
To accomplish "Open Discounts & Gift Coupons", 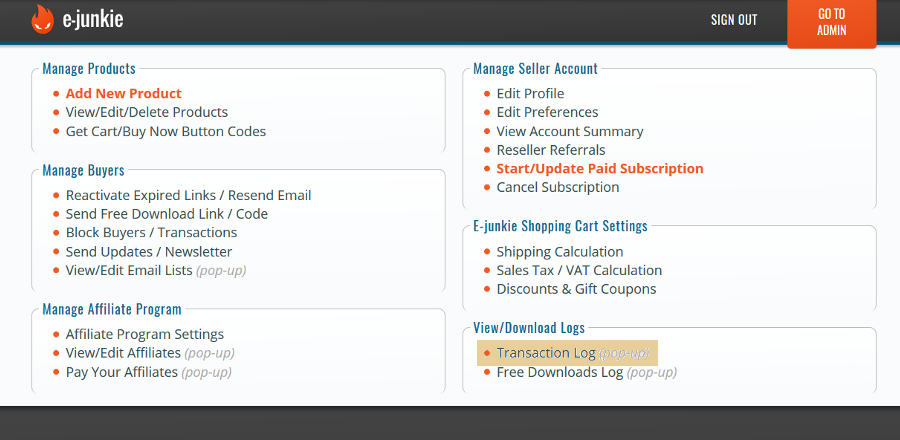I will pyautogui.click(x=576, y=289).
